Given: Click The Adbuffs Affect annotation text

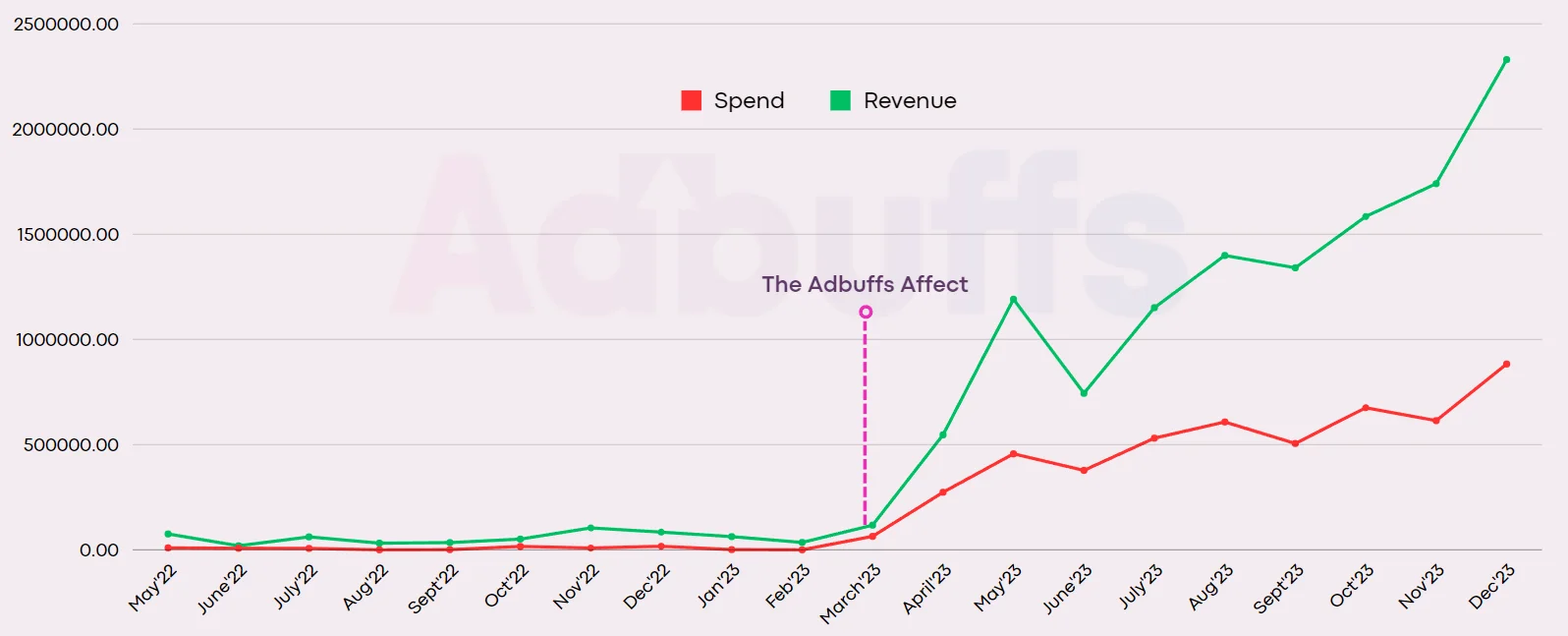Looking at the screenshot, I should tap(865, 284).
